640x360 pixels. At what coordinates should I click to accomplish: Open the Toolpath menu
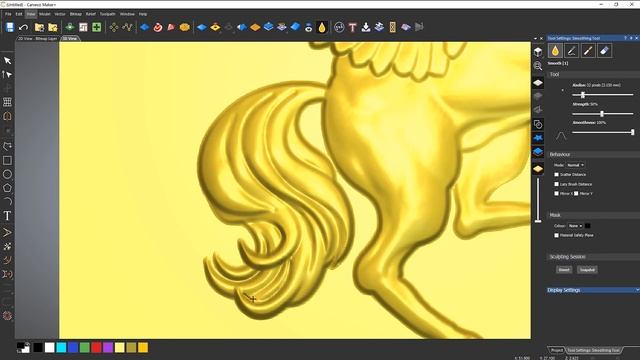(x=108, y=14)
